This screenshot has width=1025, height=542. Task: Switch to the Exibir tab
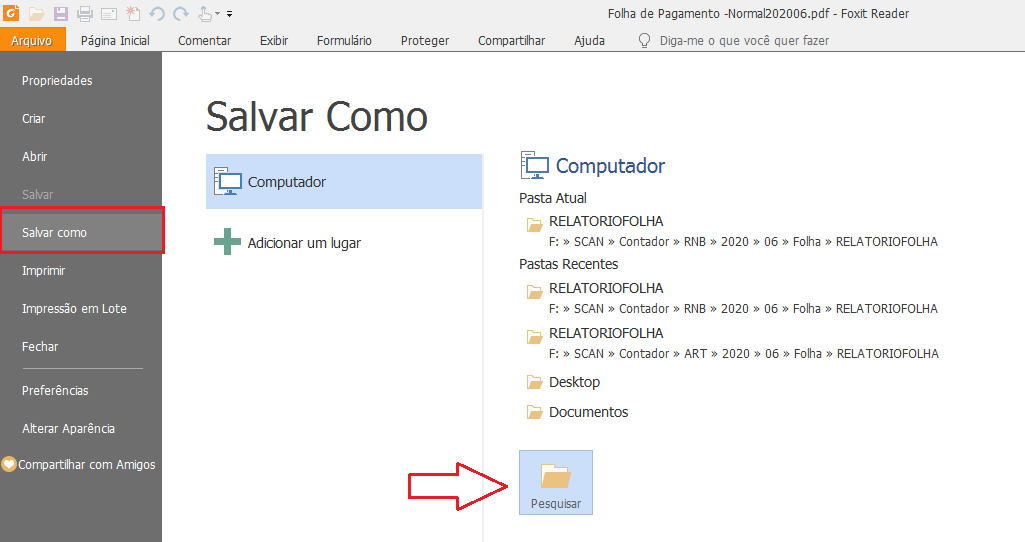274,41
